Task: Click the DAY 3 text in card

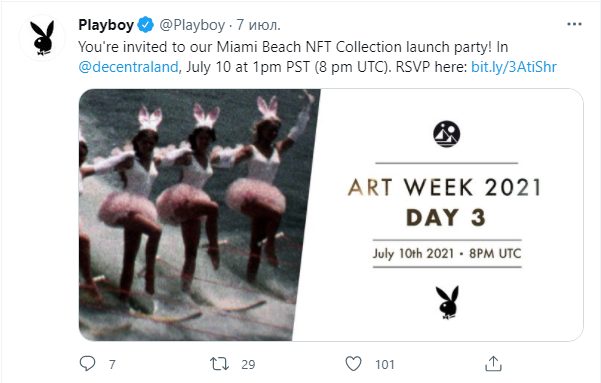Action: (x=446, y=218)
